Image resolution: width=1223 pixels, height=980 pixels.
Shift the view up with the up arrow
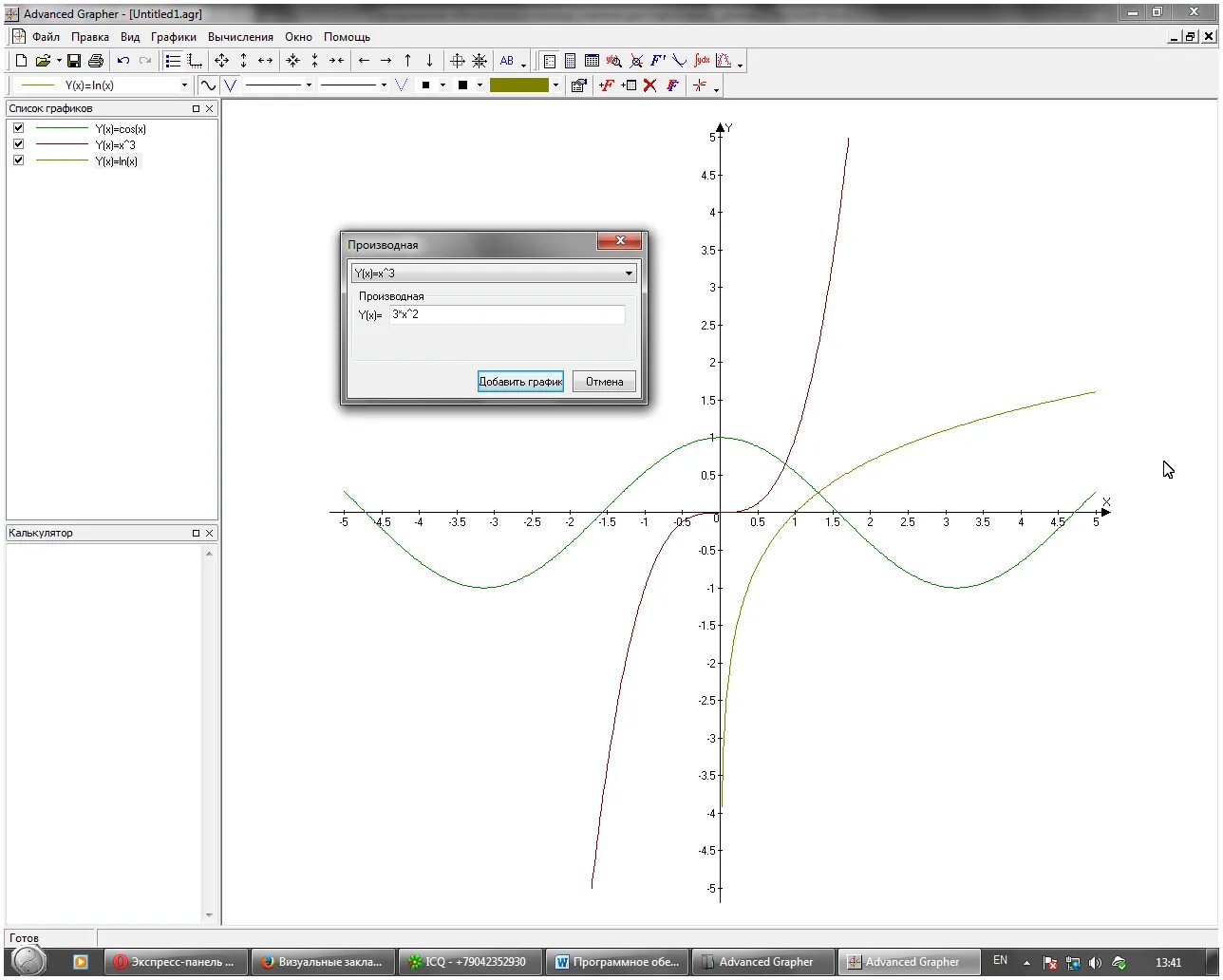click(x=407, y=61)
